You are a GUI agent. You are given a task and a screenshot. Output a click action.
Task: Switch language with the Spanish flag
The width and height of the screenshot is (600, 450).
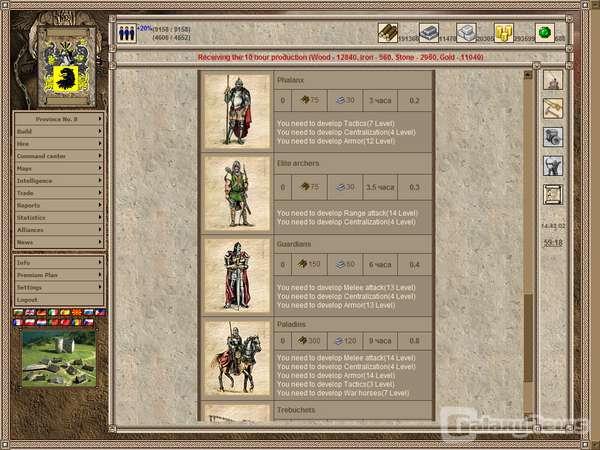pos(65,312)
